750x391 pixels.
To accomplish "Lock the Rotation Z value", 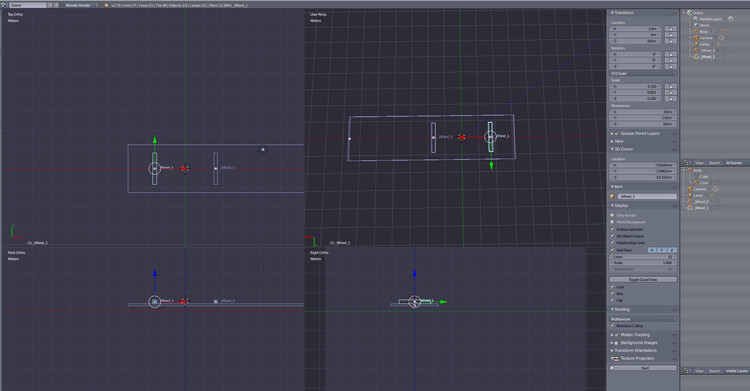I will pos(671,67).
